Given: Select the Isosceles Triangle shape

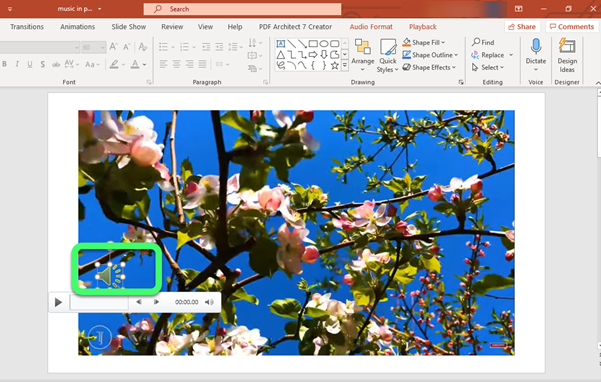Looking at the screenshot, I should (281, 55).
